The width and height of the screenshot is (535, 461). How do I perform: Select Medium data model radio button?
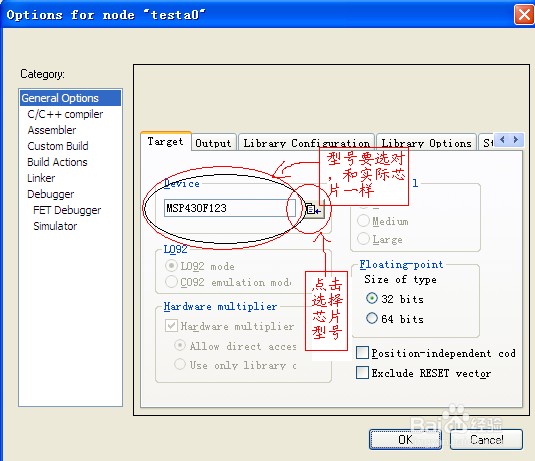pyautogui.click(x=363, y=221)
